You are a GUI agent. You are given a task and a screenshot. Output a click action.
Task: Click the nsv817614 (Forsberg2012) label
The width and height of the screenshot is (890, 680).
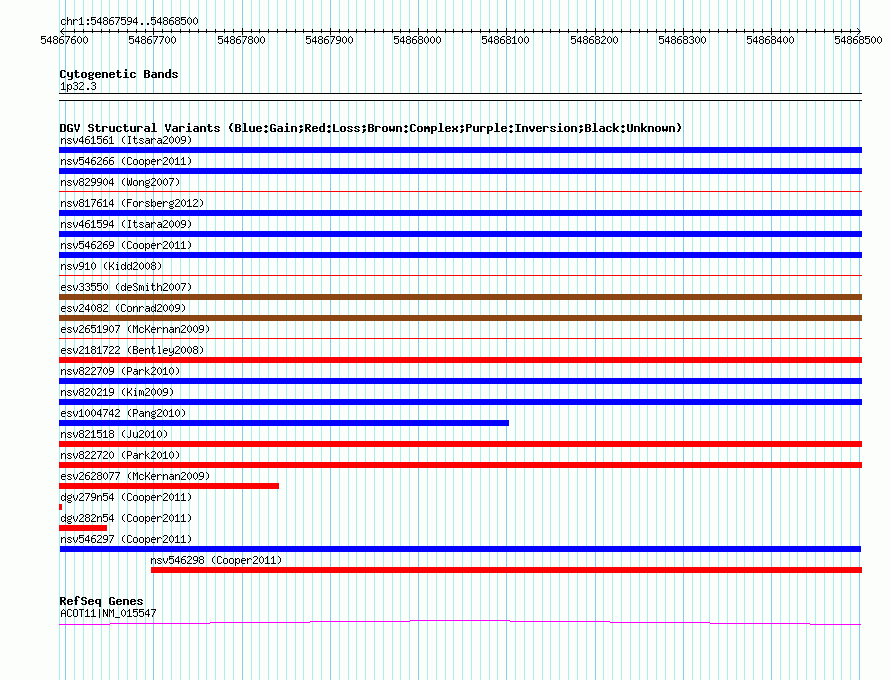click(132, 203)
